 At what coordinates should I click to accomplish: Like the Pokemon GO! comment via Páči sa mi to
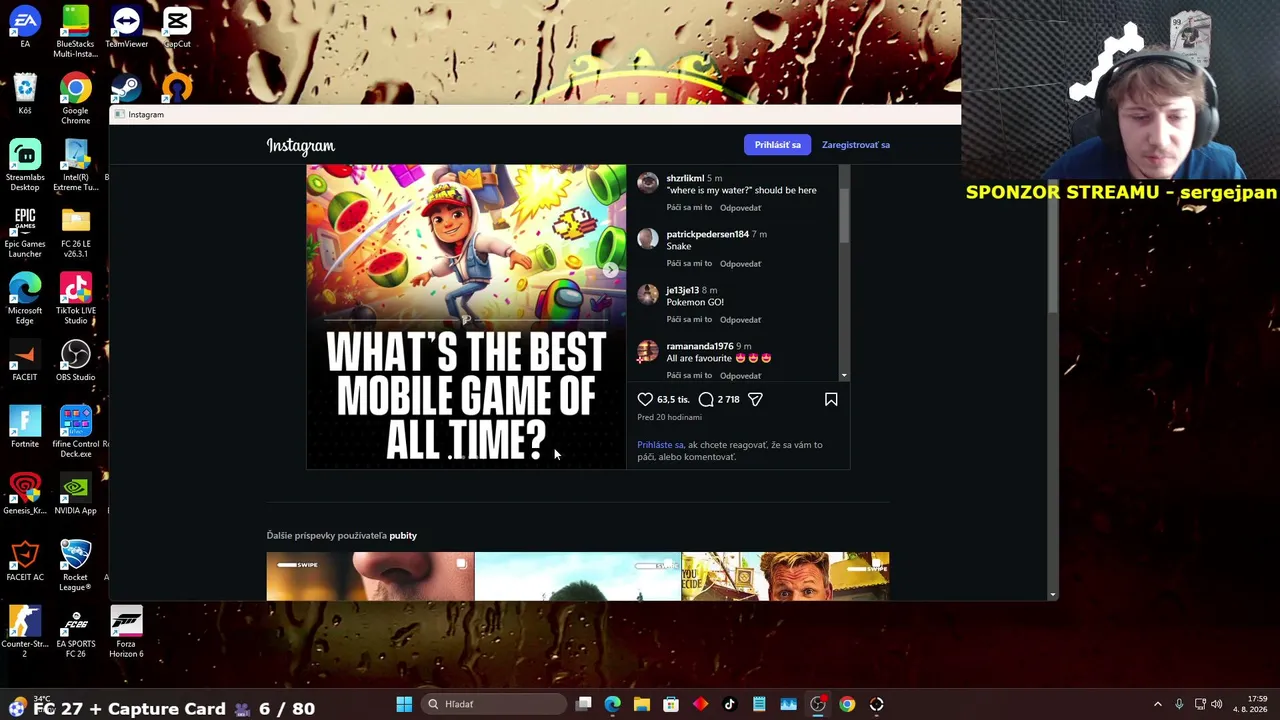pyautogui.click(x=689, y=320)
